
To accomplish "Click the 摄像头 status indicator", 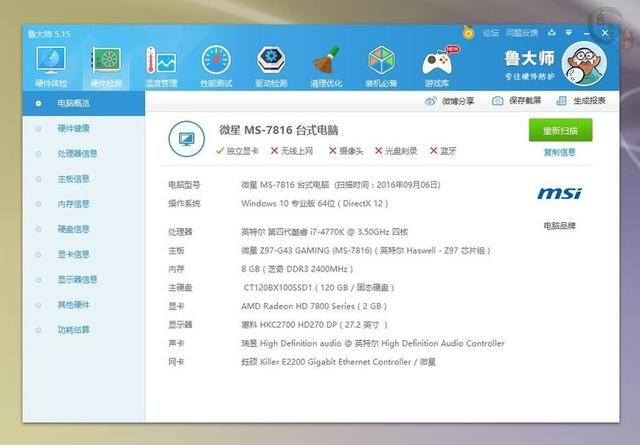I will coord(346,151).
